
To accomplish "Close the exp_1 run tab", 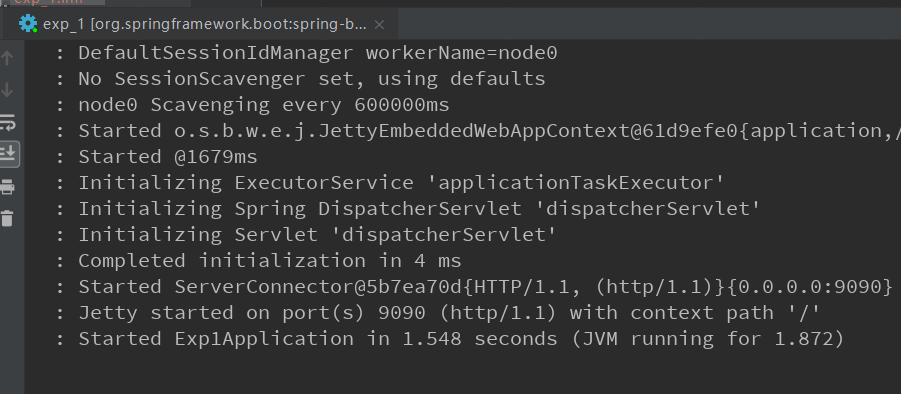I will (379, 25).
